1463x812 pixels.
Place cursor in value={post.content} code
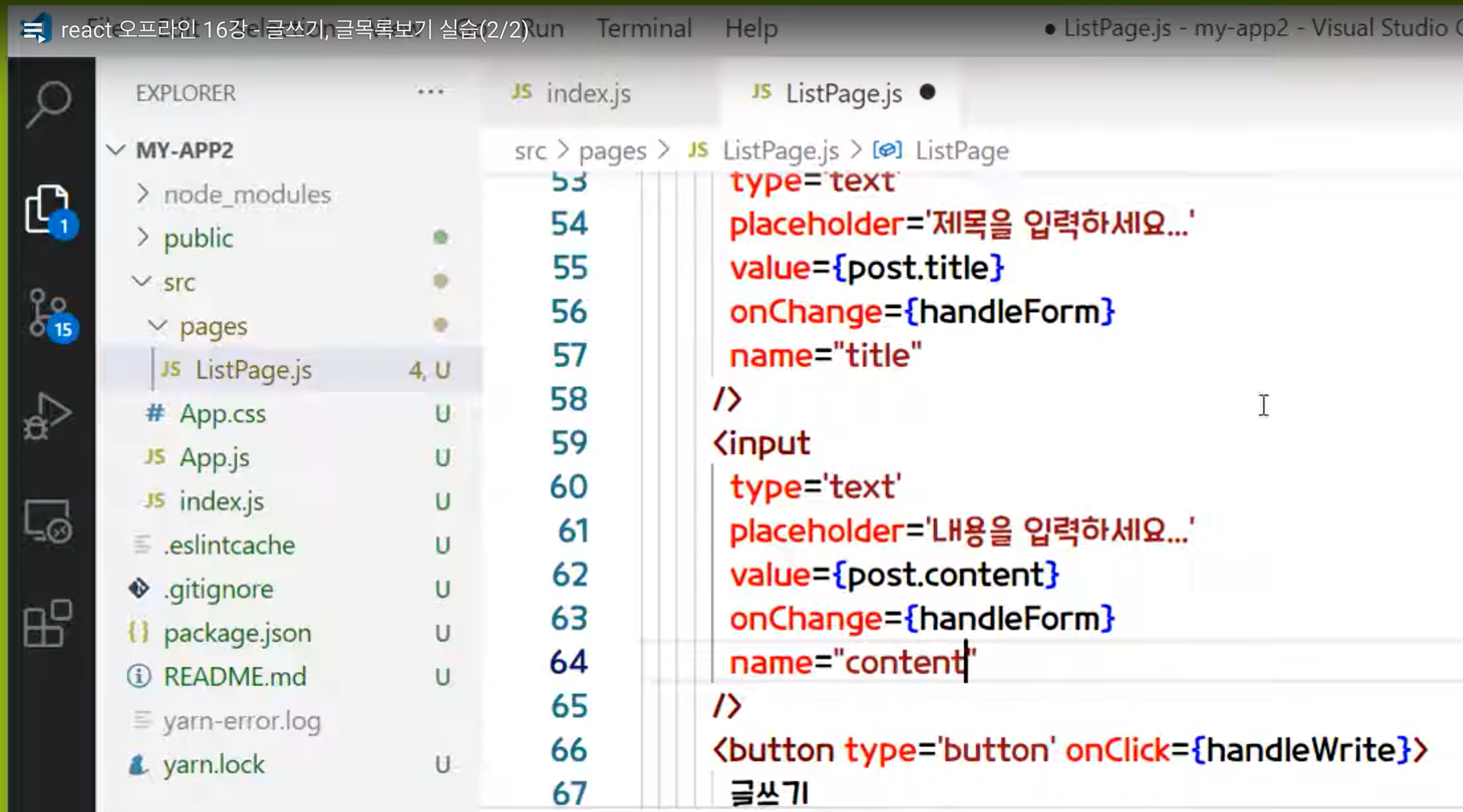(x=895, y=575)
